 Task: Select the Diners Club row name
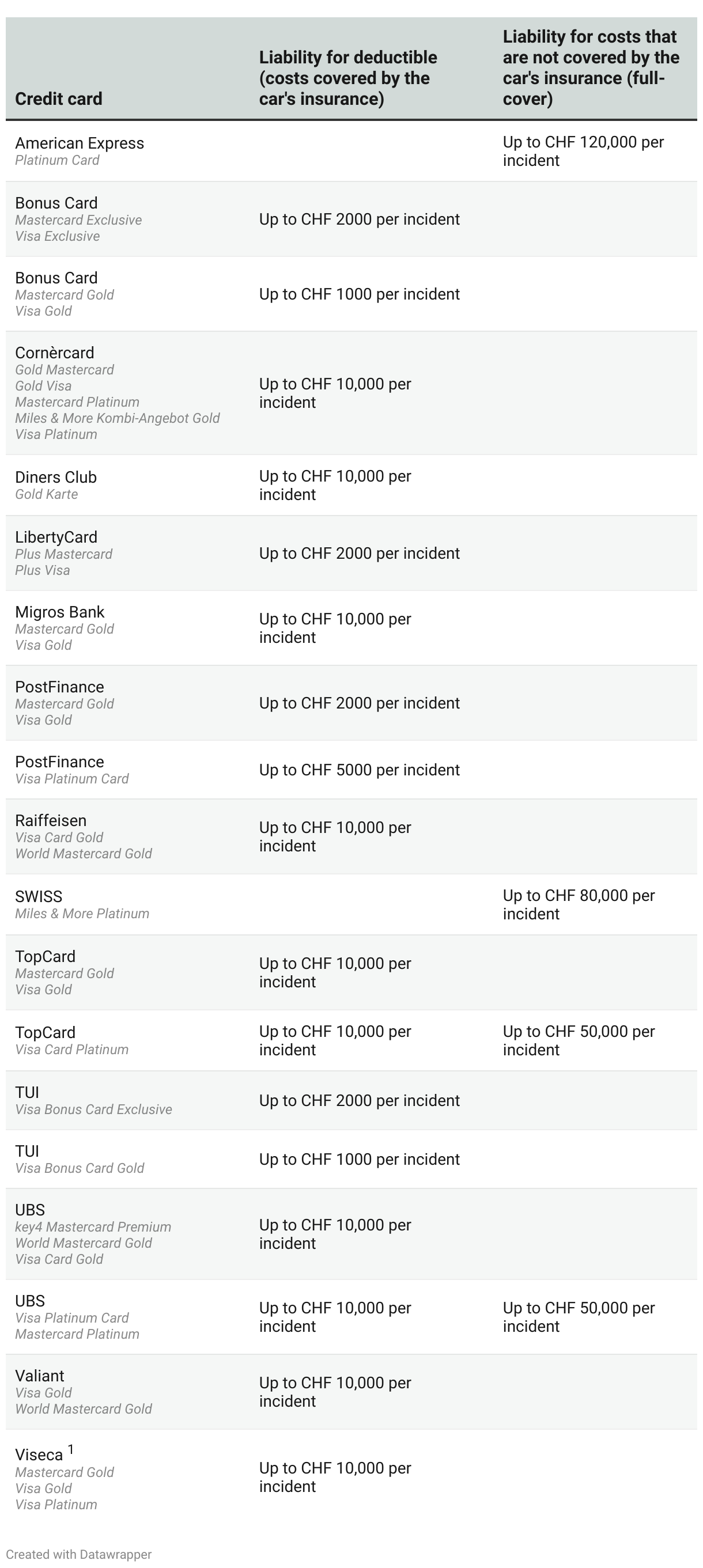(55, 477)
